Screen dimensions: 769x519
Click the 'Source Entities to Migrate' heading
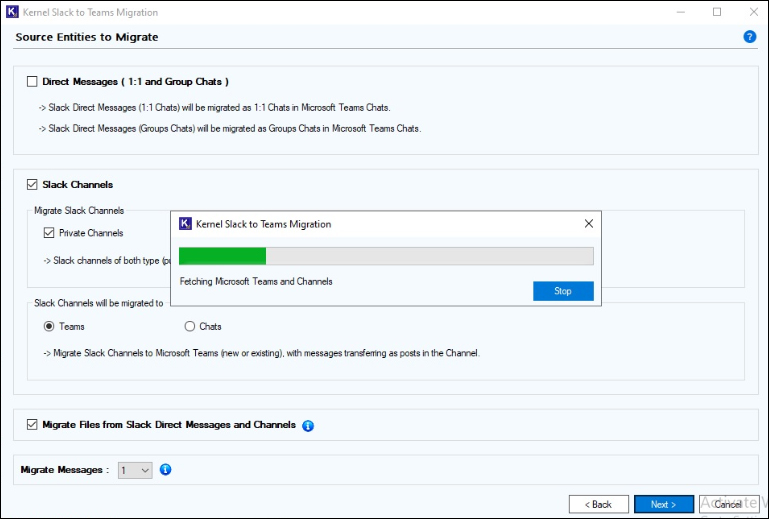[87, 37]
